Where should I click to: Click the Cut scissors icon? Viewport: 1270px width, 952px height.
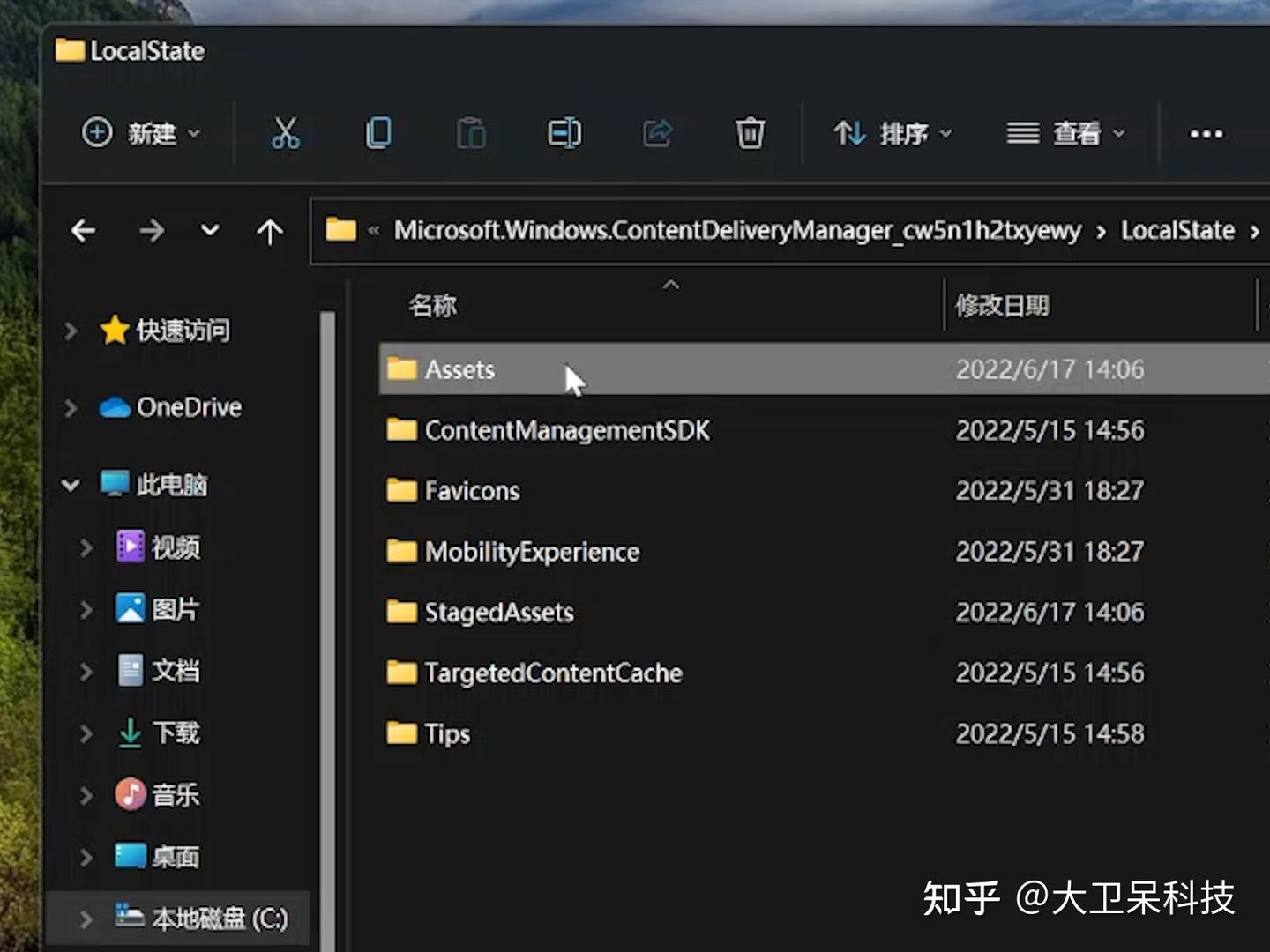tap(285, 133)
